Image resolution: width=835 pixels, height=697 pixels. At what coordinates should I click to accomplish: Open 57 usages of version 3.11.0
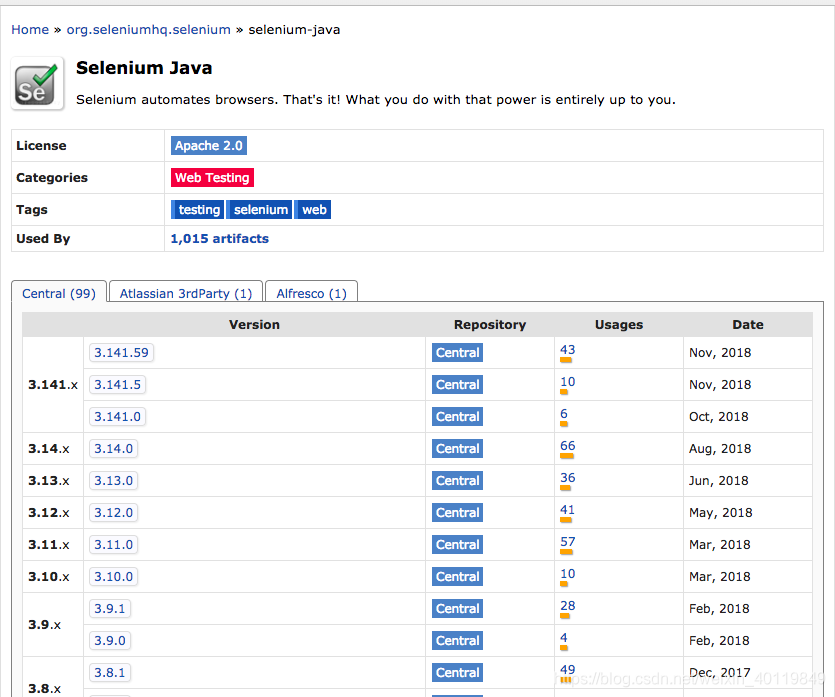[568, 542]
